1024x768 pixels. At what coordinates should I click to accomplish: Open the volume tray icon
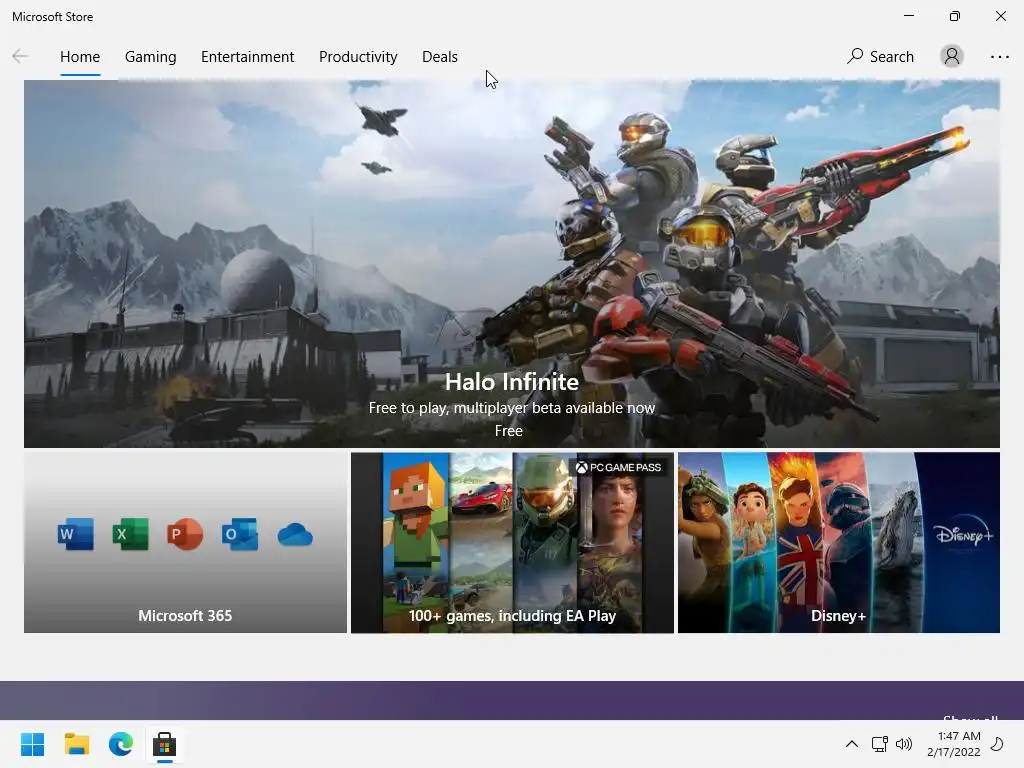click(x=904, y=744)
